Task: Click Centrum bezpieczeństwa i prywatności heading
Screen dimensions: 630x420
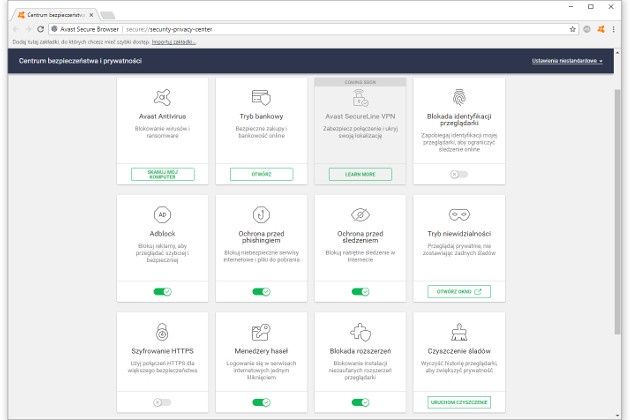Action: click(80, 61)
